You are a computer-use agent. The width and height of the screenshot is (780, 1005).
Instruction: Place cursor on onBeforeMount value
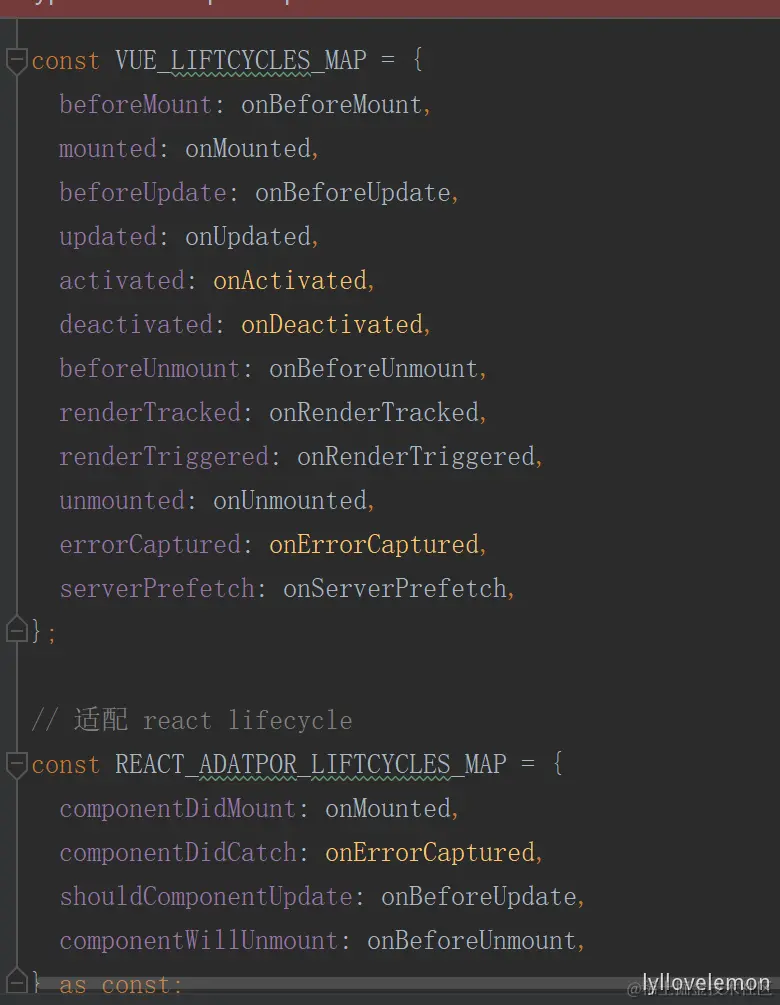click(x=331, y=104)
